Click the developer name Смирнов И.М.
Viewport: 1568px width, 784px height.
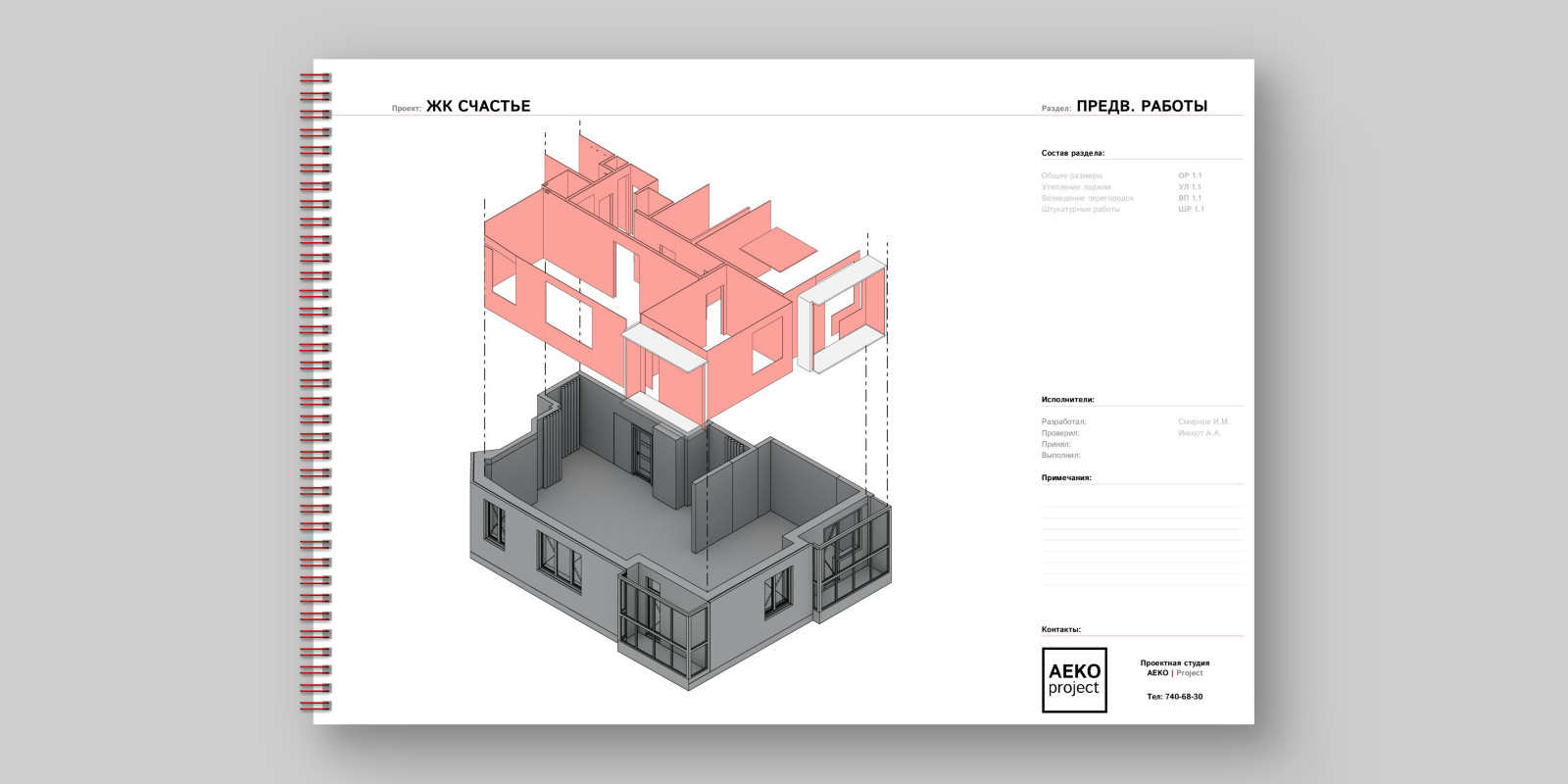[1202, 422]
